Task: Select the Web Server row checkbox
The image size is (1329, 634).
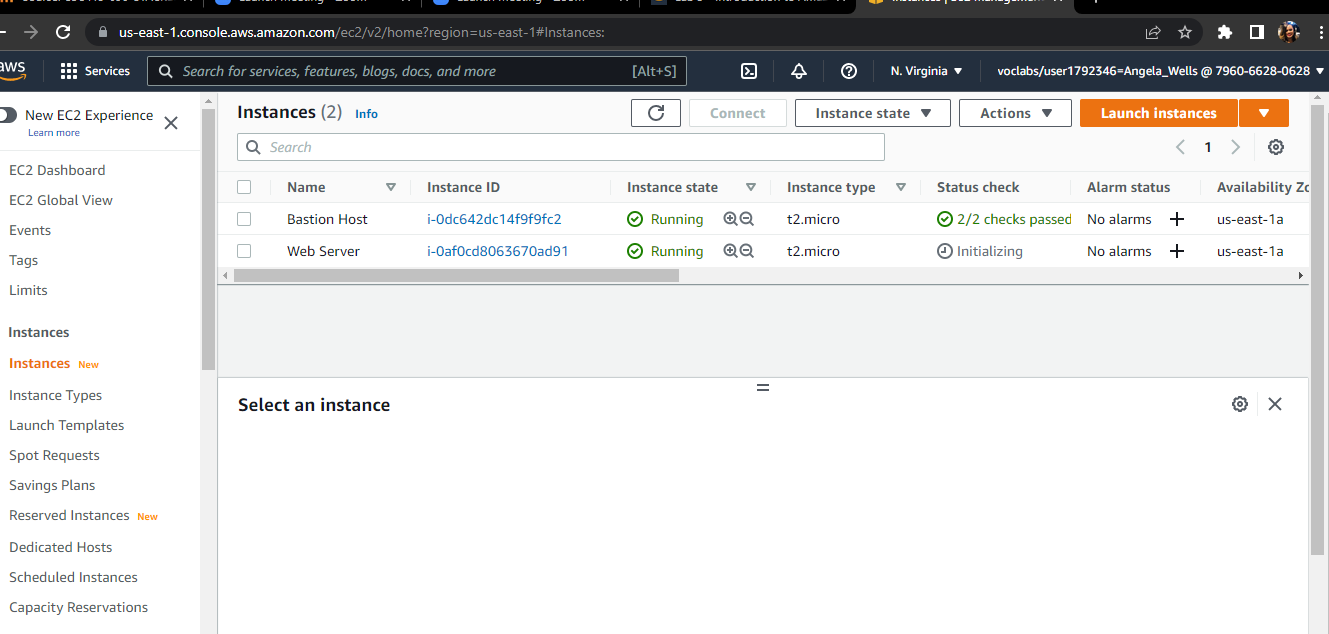Action: coord(244,251)
